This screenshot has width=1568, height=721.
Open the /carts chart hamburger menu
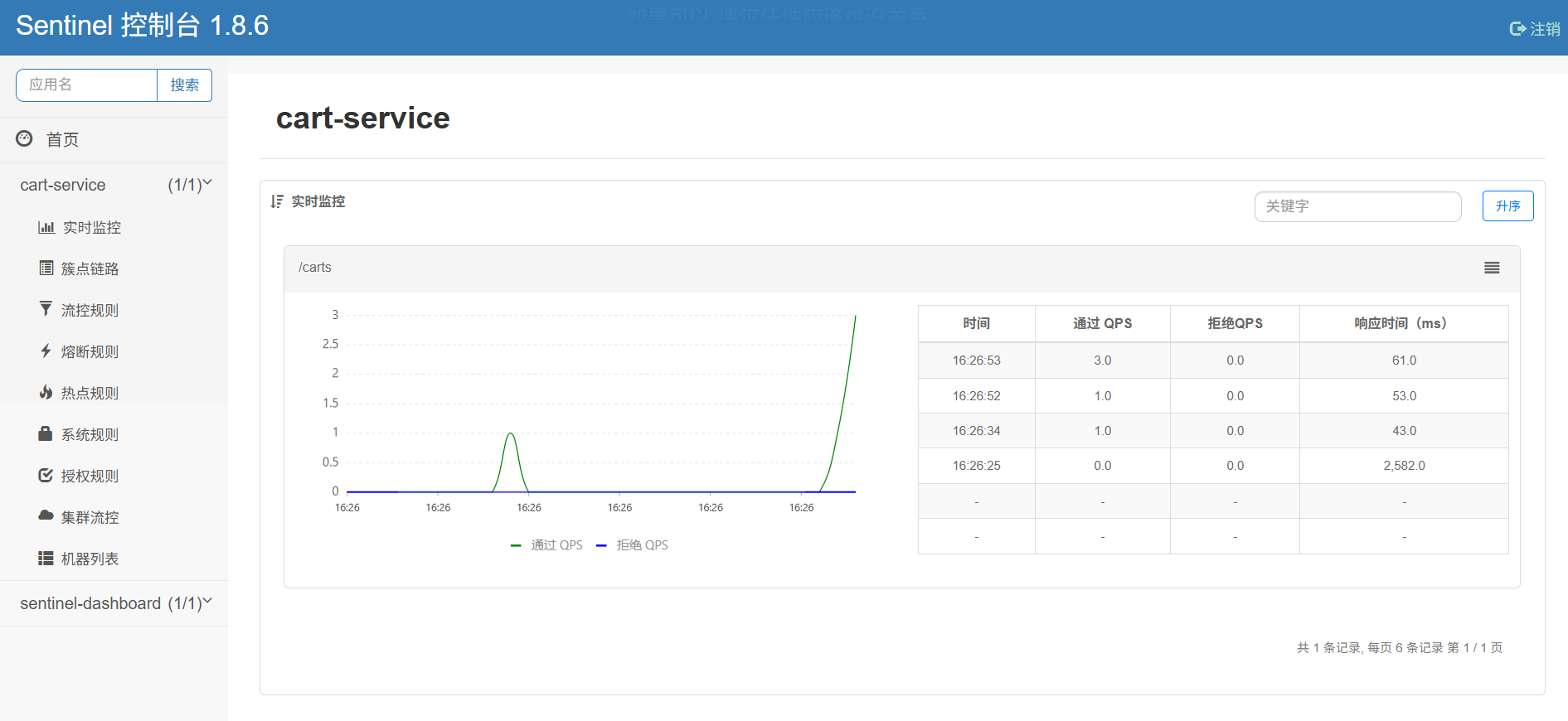coord(1492,268)
